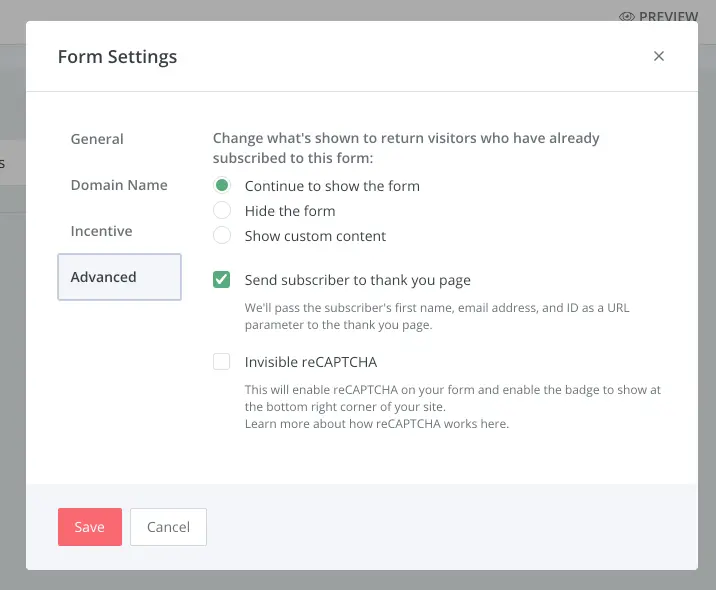Image resolution: width=716 pixels, height=590 pixels.
Task: Enable the Invisible reCAPTCHA checkbox
Action: point(222,362)
